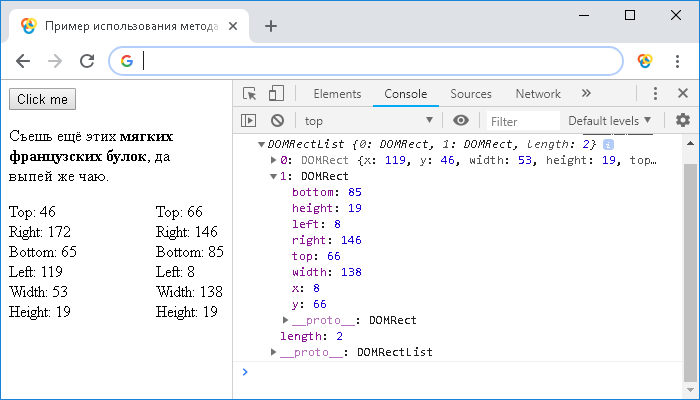700x400 pixels.
Task: Open the browser three-dot menu
Action: 677,61
